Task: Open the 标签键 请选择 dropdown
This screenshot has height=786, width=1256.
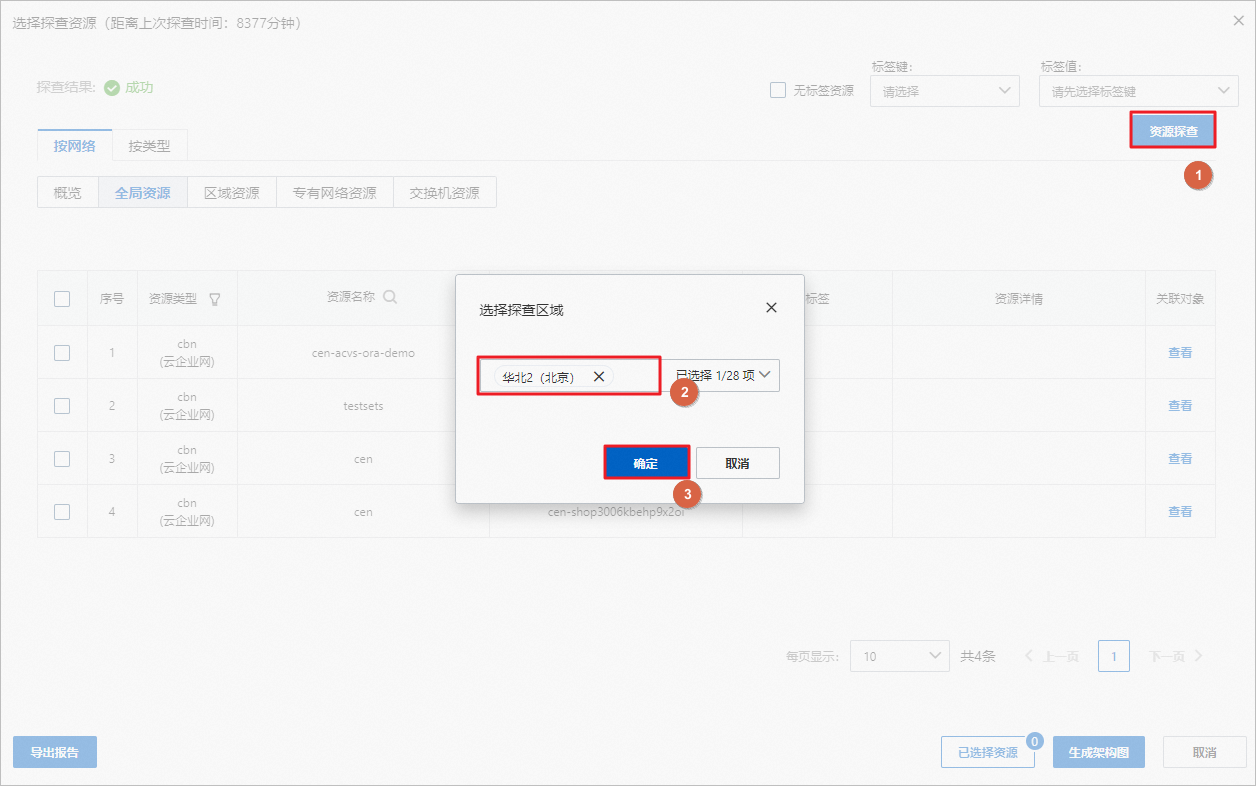Action: 945,91
